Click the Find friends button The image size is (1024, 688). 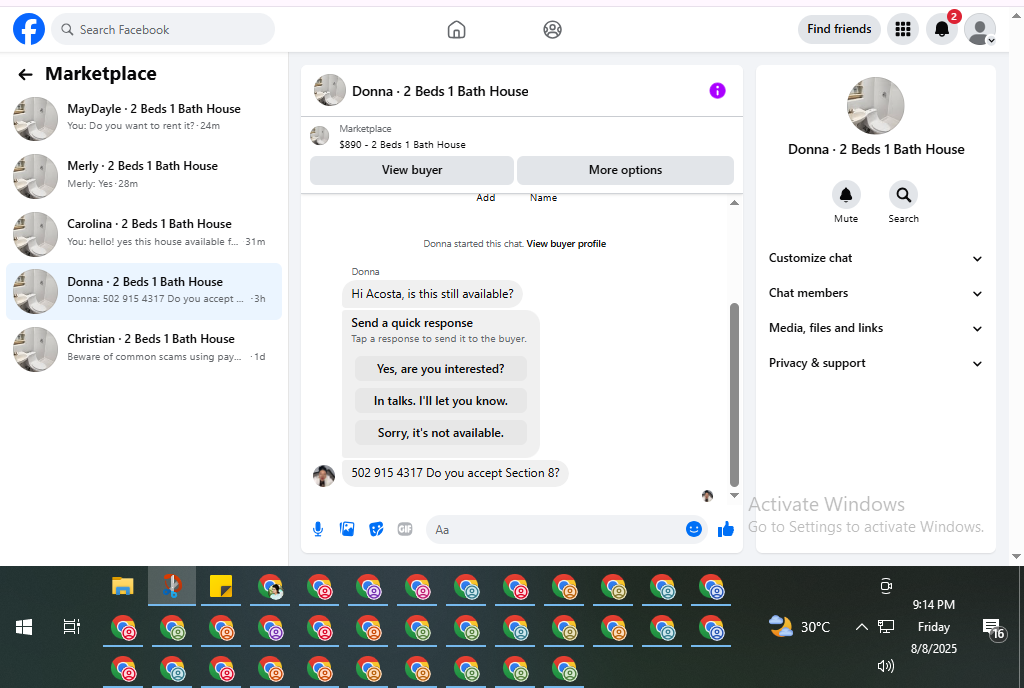[839, 29]
